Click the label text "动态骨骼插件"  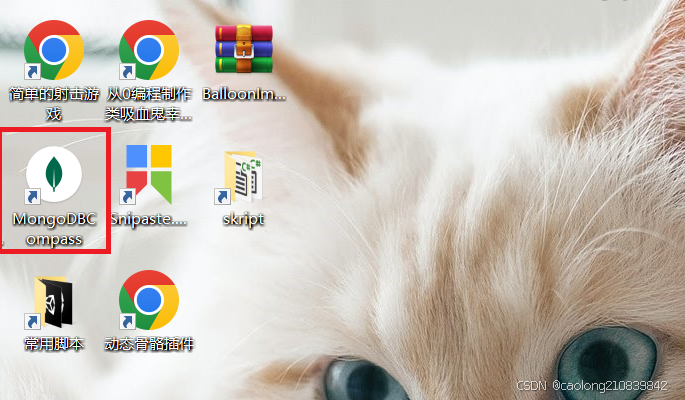(149, 344)
